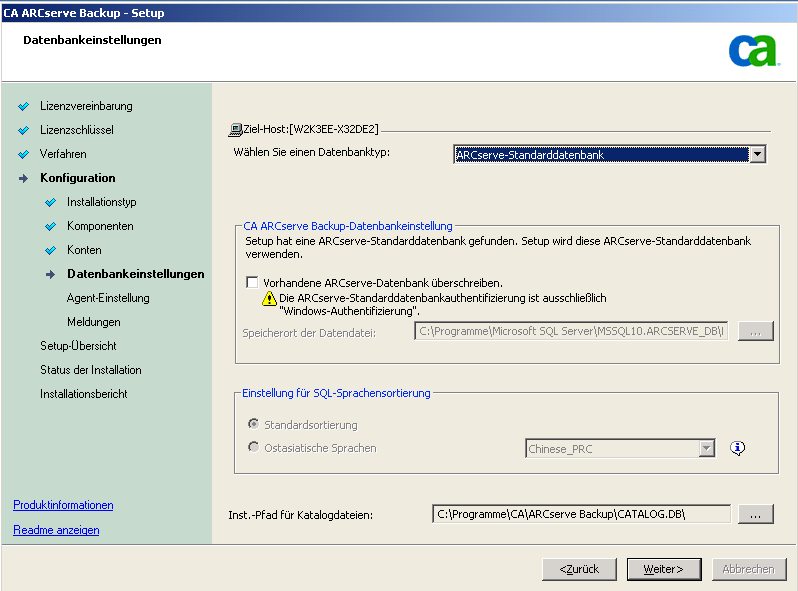Click the yellow warning triangle icon
The height and width of the screenshot is (591, 798).
269,299
